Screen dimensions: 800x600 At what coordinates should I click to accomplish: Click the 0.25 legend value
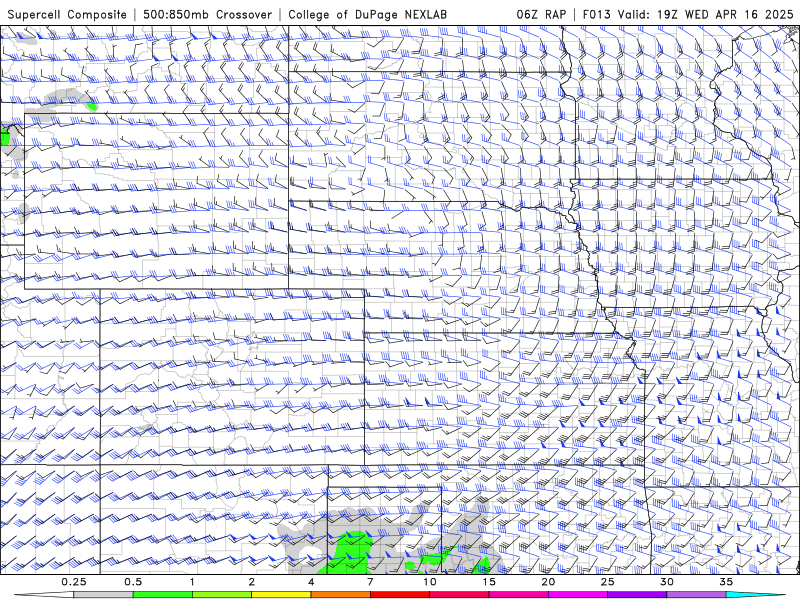coord(74,582)
